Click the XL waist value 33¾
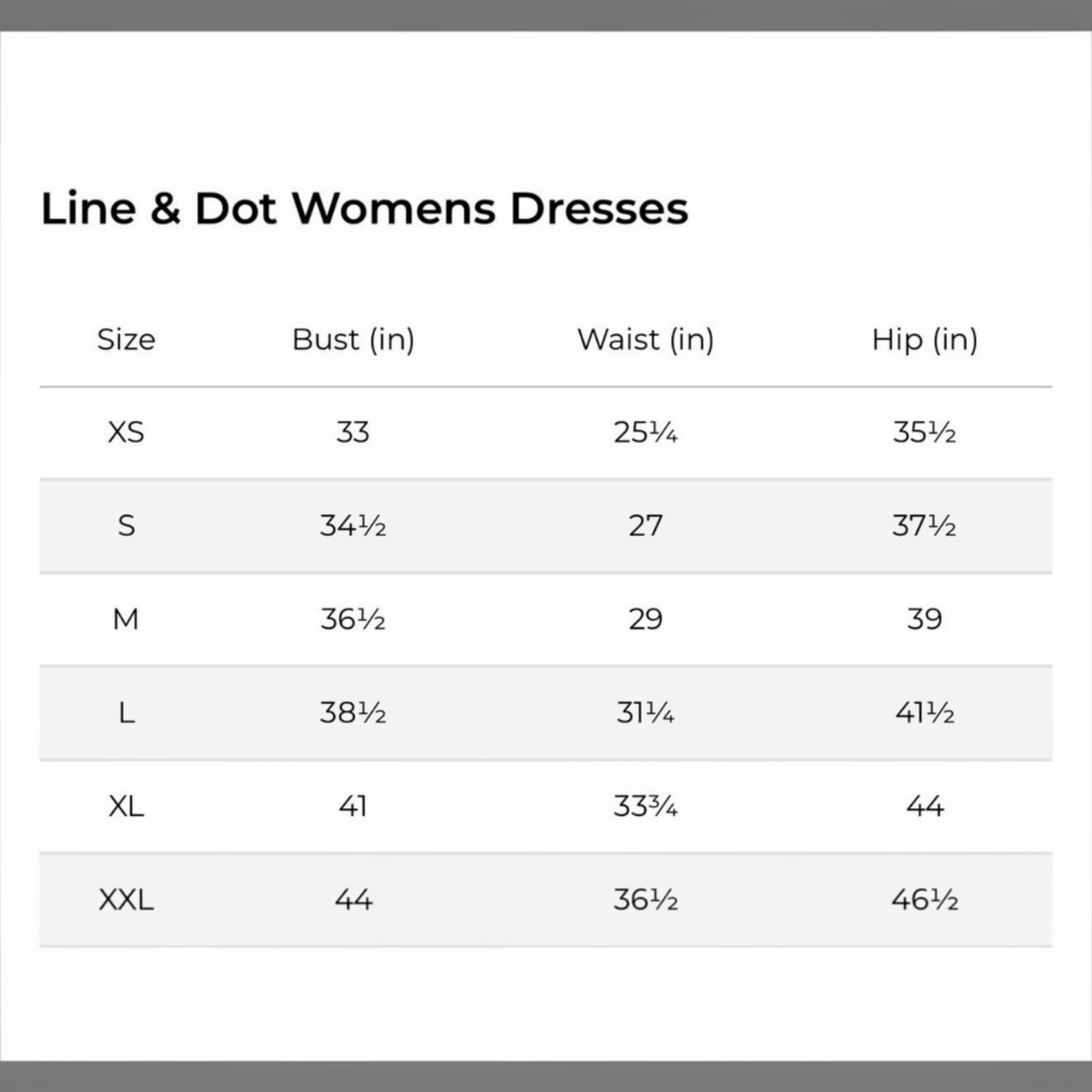Screen dimensions: 1092x1092 coord(645,806)
